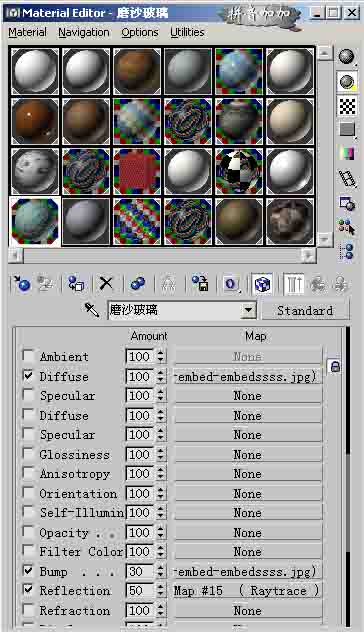Increase the Bump amount spinner arrow
This screenshot has width=364, height=632.
(x=161, y=568)
